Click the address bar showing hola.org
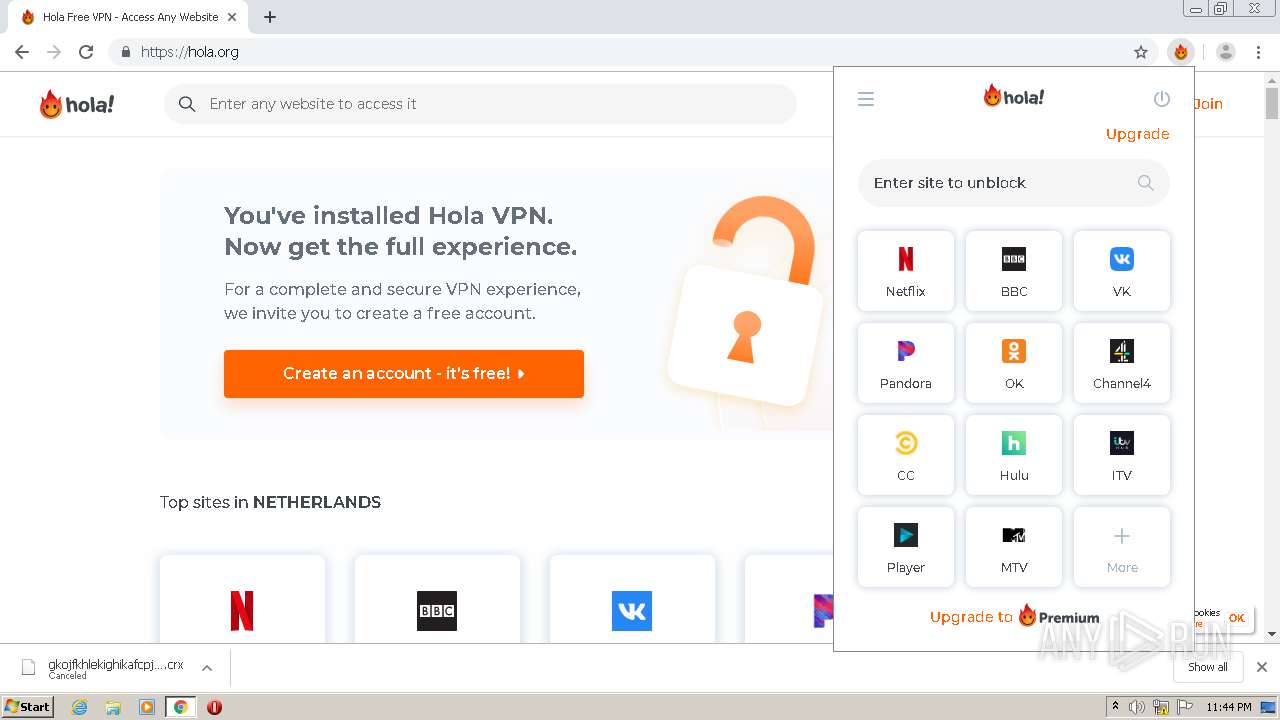Screen dimensions: 1280x720 pos(634,52)
